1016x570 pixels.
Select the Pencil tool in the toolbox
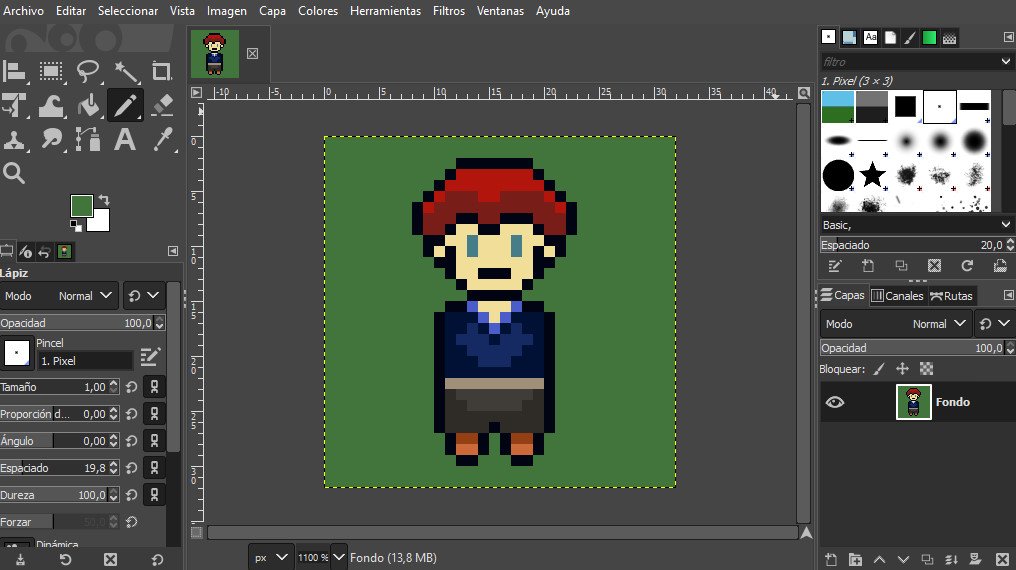pos(125,105)
